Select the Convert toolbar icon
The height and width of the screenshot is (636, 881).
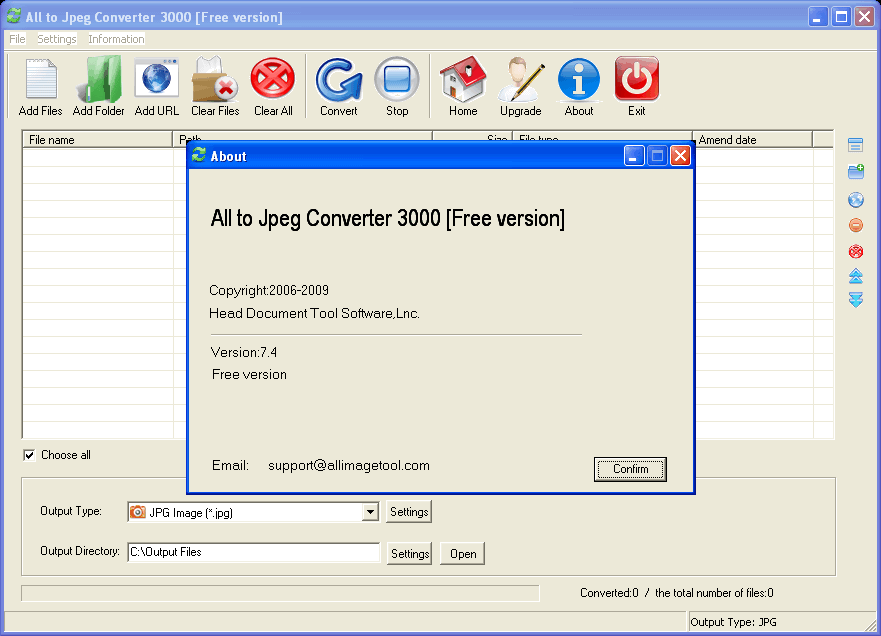click(338, 80)
